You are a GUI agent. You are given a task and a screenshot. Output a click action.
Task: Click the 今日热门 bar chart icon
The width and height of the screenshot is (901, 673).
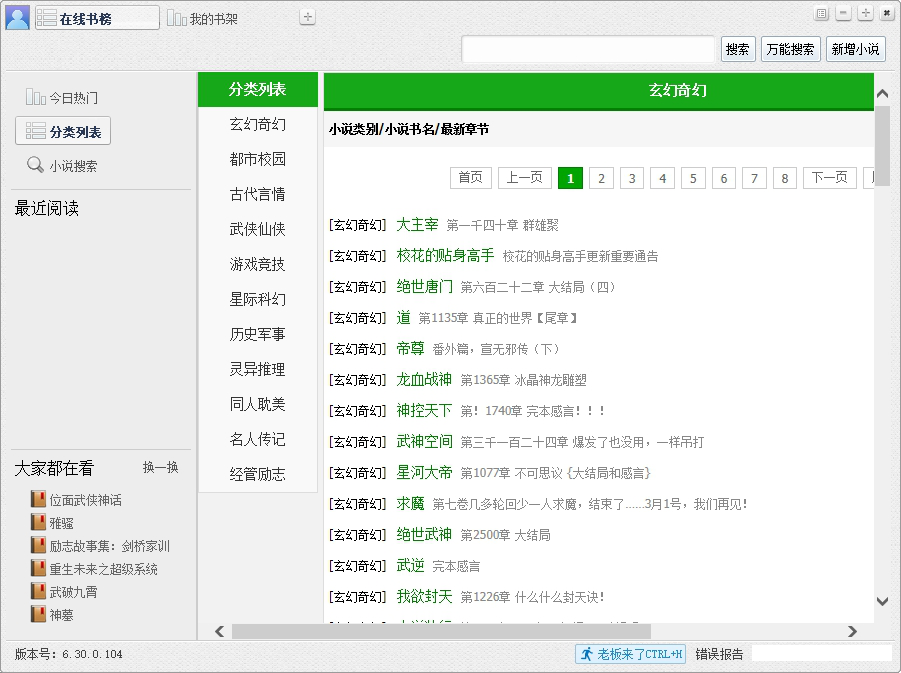pos(35,98)
